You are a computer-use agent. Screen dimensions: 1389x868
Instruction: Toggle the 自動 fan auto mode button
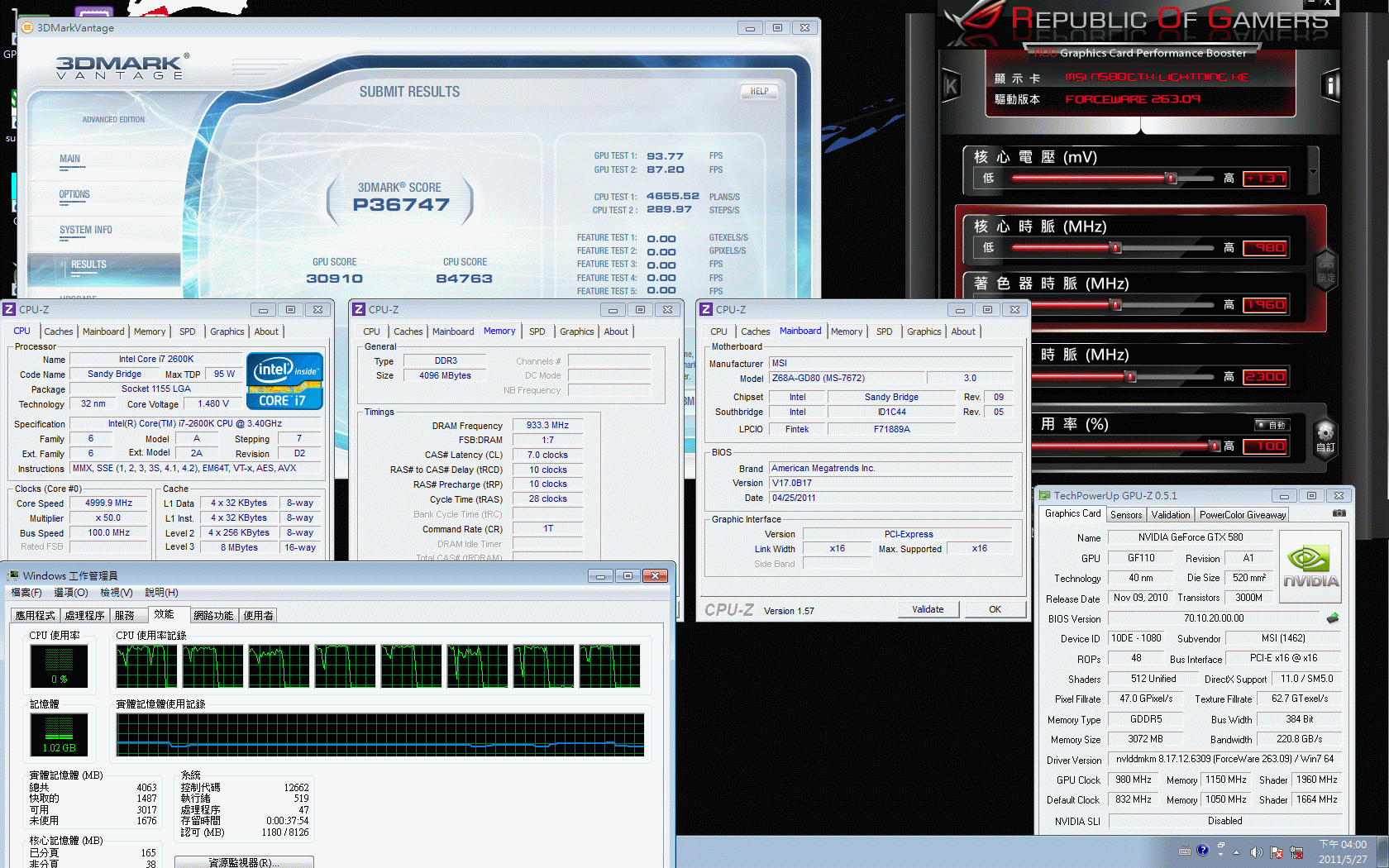click(1272, 425)
